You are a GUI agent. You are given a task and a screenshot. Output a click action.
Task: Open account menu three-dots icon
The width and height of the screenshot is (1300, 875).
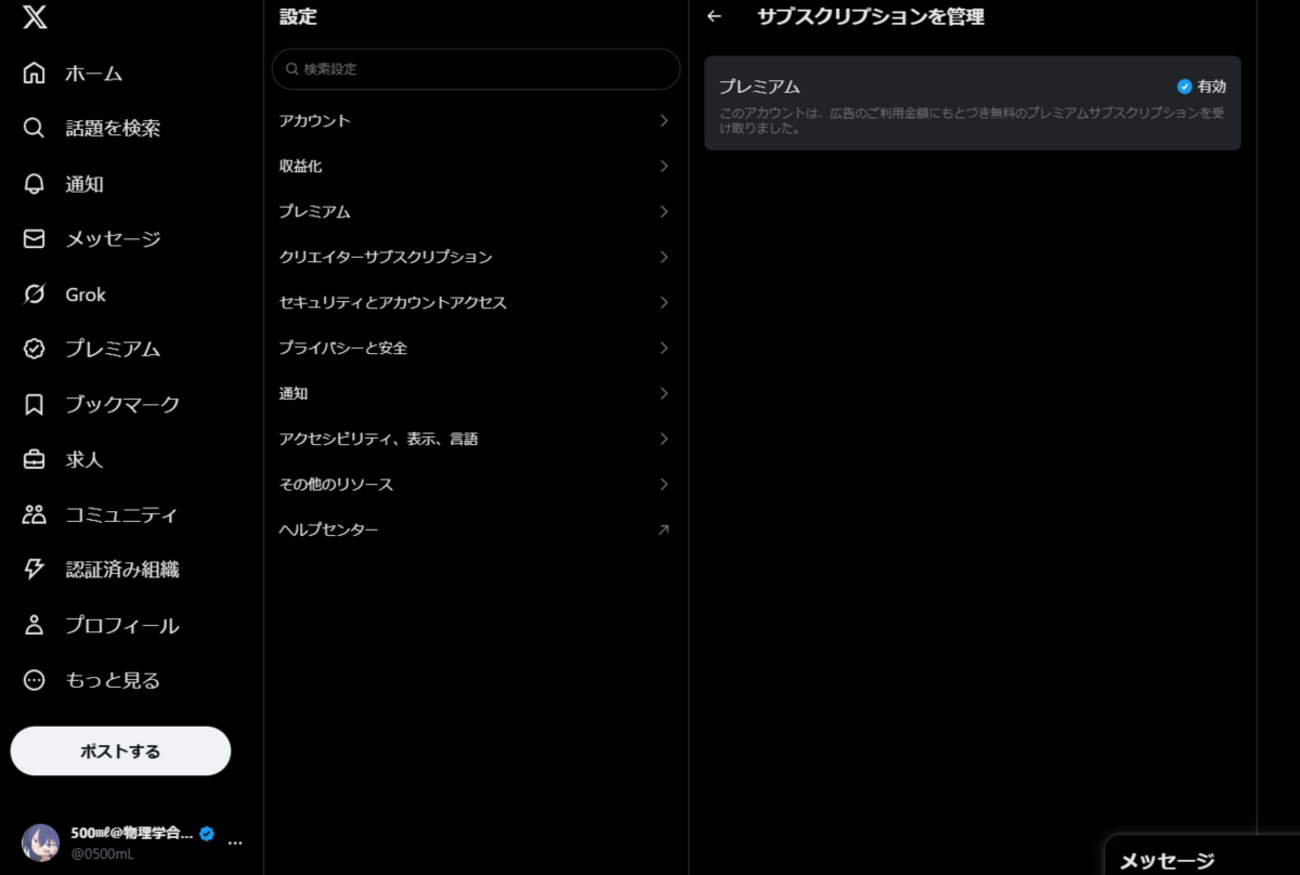pos(235,843)
